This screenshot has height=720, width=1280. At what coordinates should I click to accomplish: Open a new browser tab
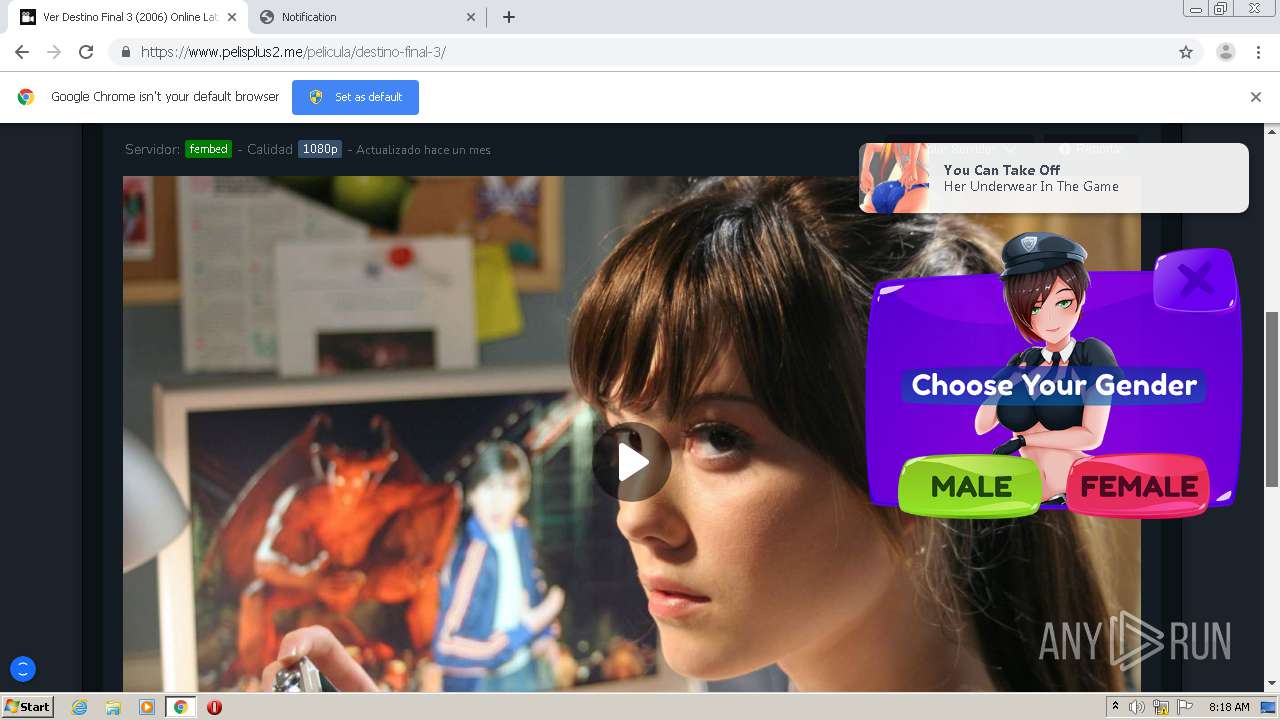coord(508,17)
